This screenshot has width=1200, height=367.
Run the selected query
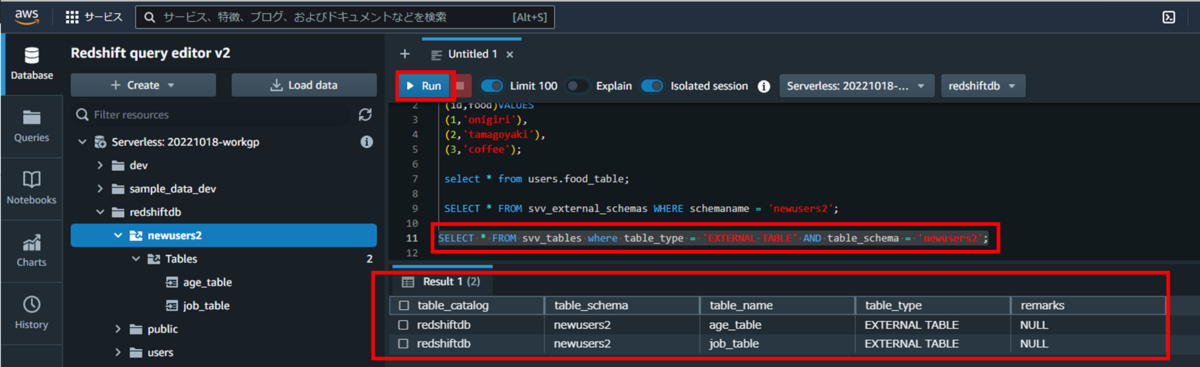tap(425, 86)
